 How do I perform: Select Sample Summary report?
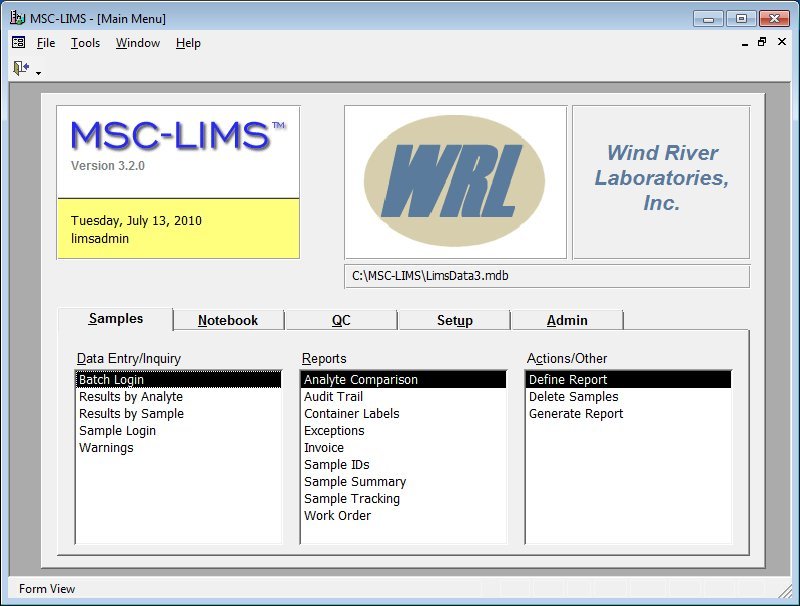coord(404,482)
